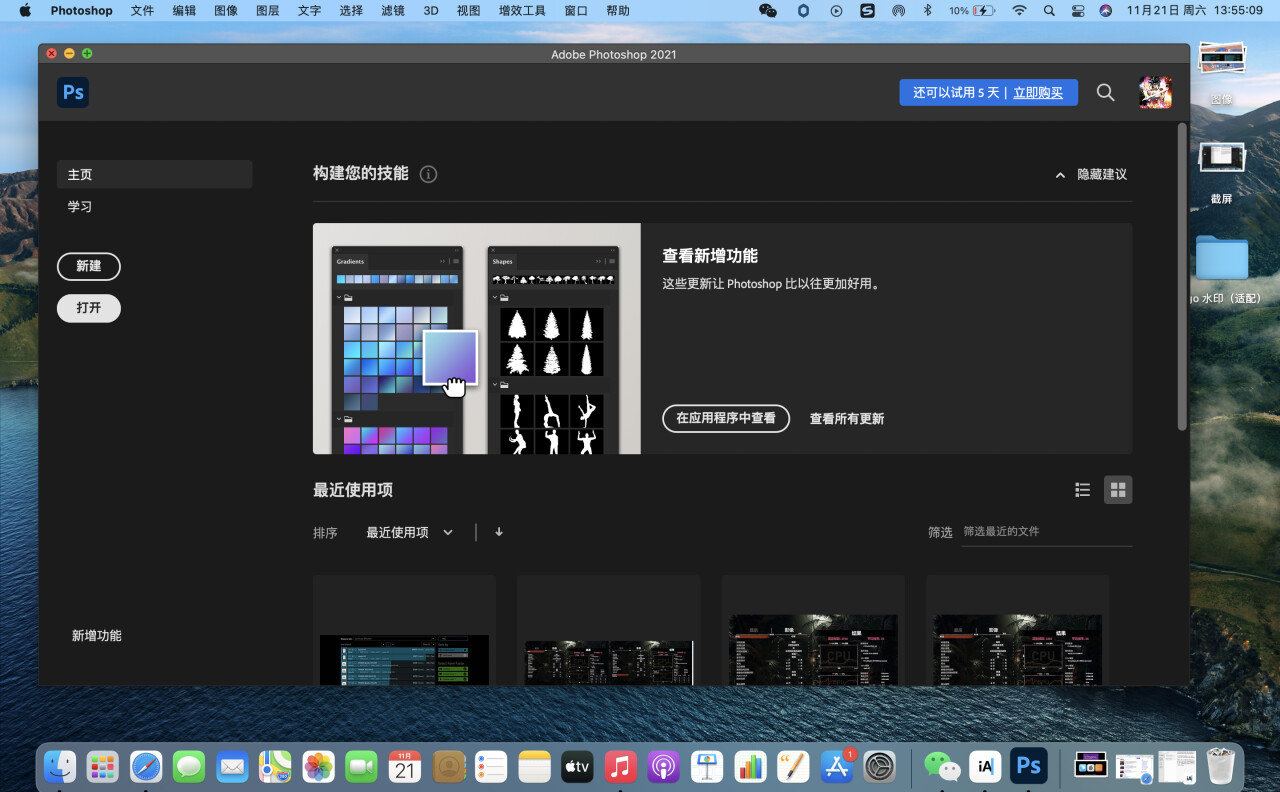The image size is (1280, 792).
Task: Open the 编辑 menu
Action: pos(184,10)
